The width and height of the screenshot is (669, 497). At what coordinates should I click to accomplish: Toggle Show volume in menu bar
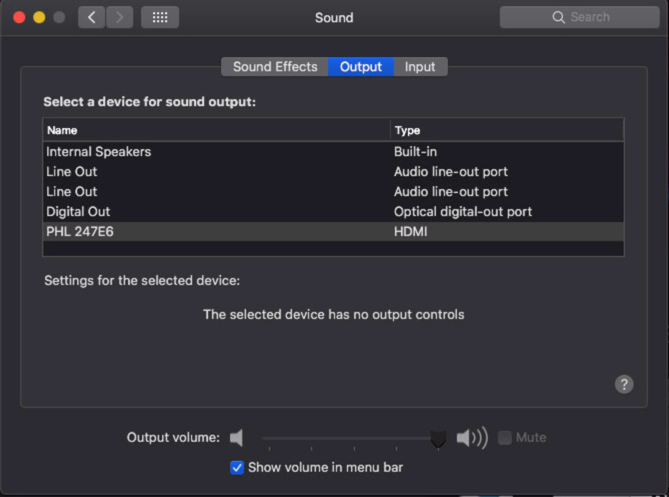pos(237,467)
